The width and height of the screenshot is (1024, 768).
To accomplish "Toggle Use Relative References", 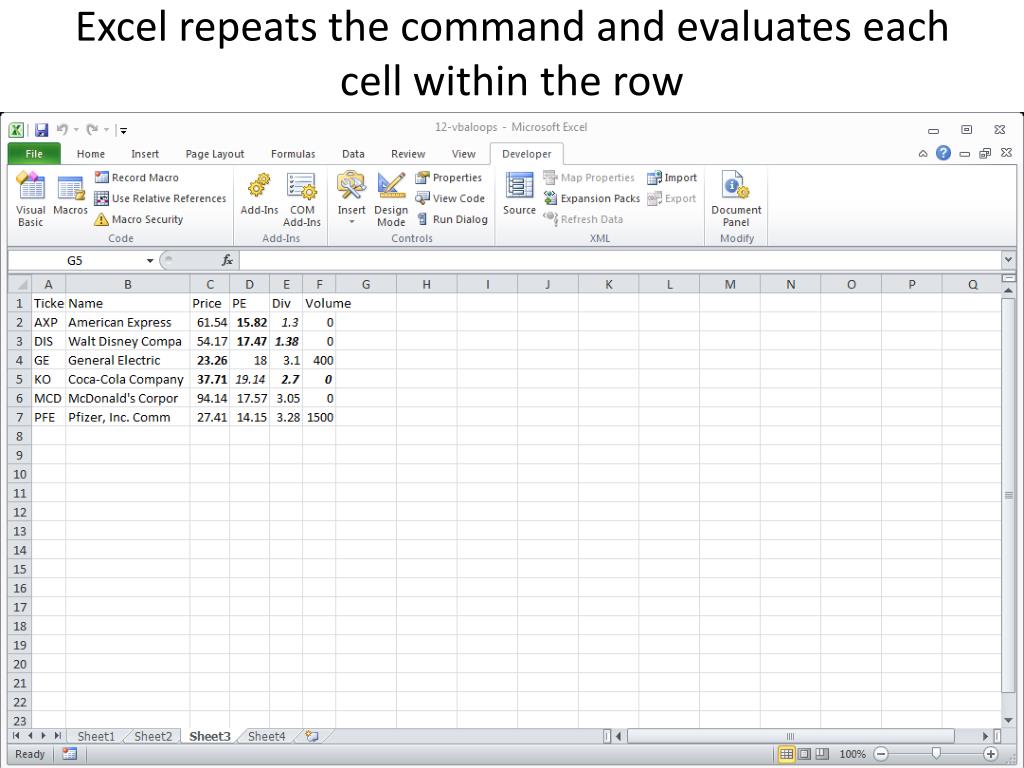I will (160, 199).
